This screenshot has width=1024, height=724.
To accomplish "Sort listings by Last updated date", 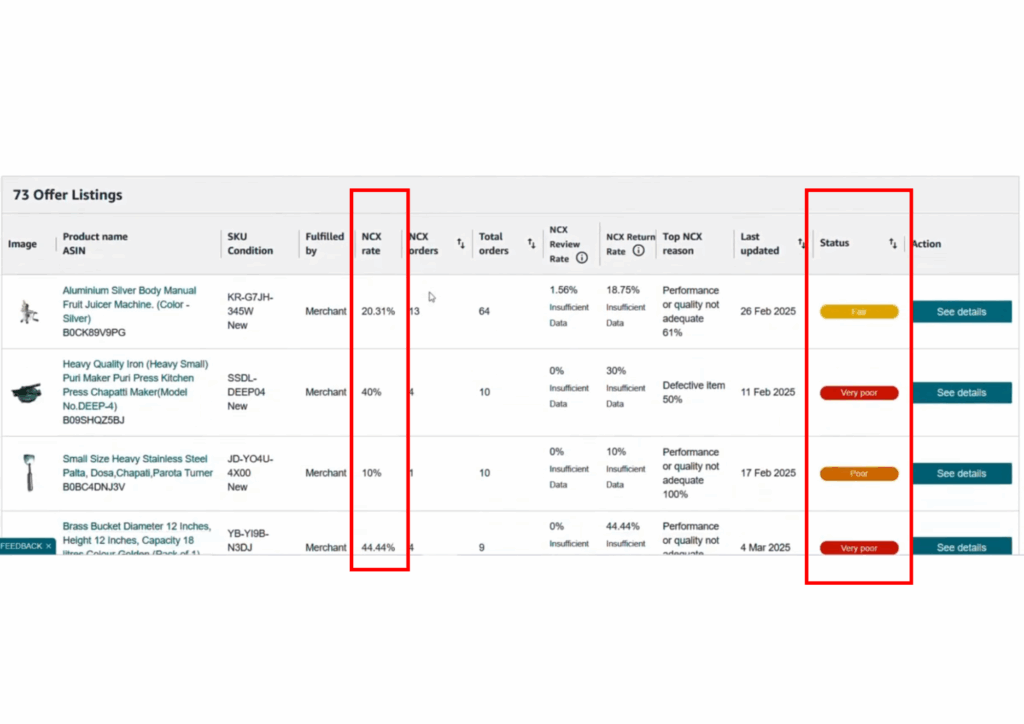I will [801, 243].
